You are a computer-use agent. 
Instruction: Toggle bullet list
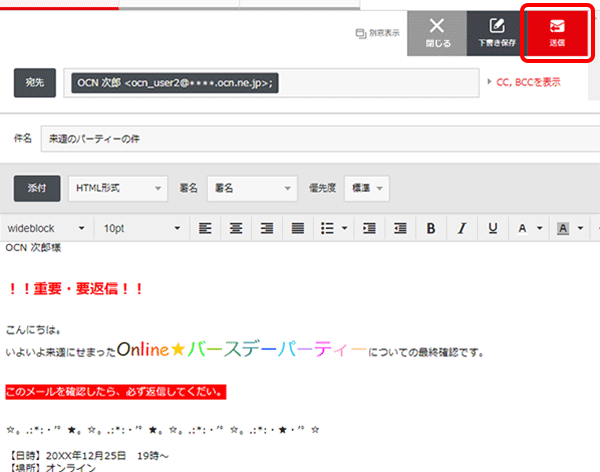coord(327,228)
